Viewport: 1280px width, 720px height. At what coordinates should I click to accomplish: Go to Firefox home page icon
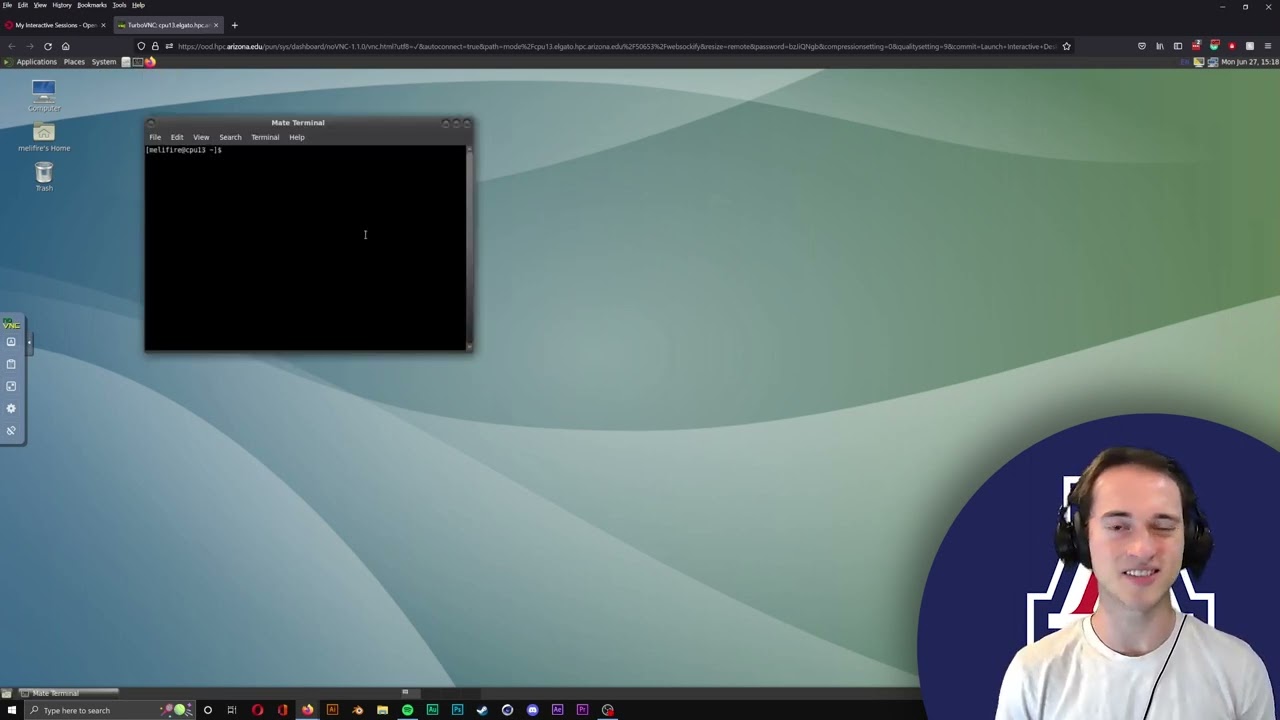65,46
